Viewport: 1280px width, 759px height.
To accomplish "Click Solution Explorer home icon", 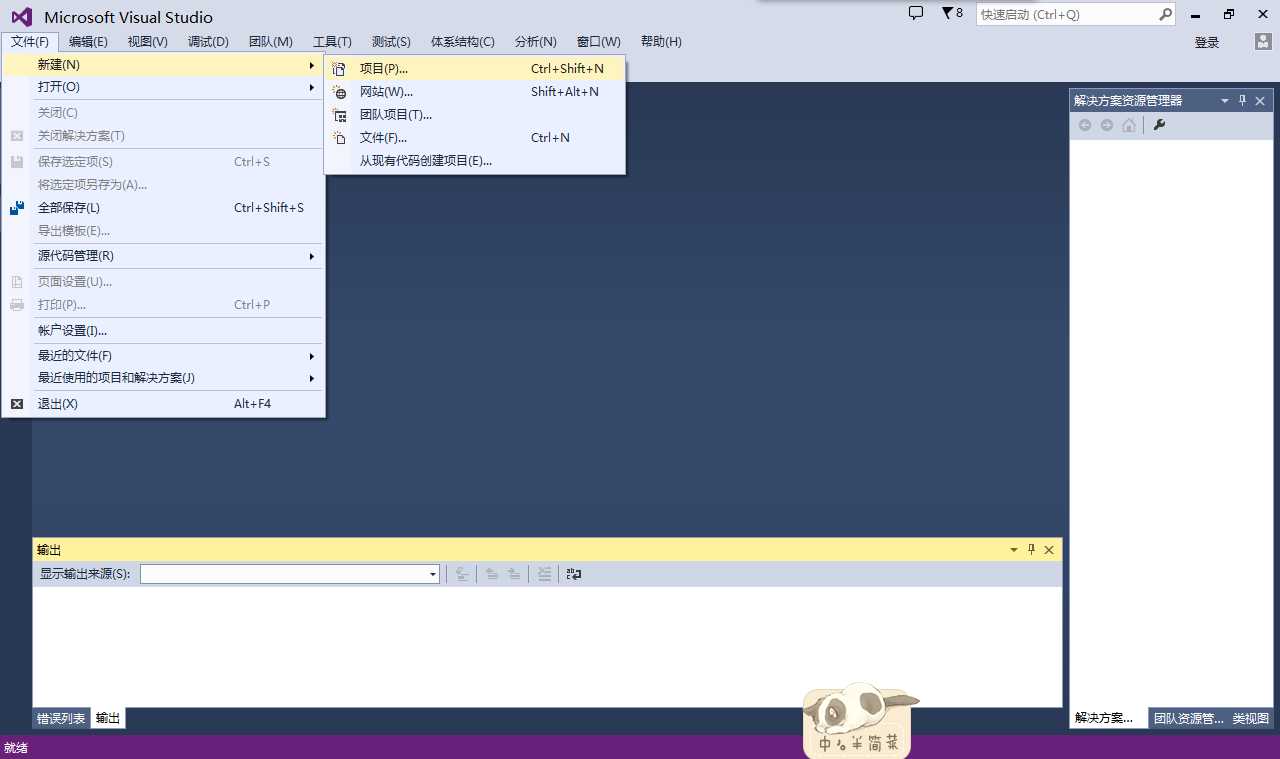I will 1129,125.
